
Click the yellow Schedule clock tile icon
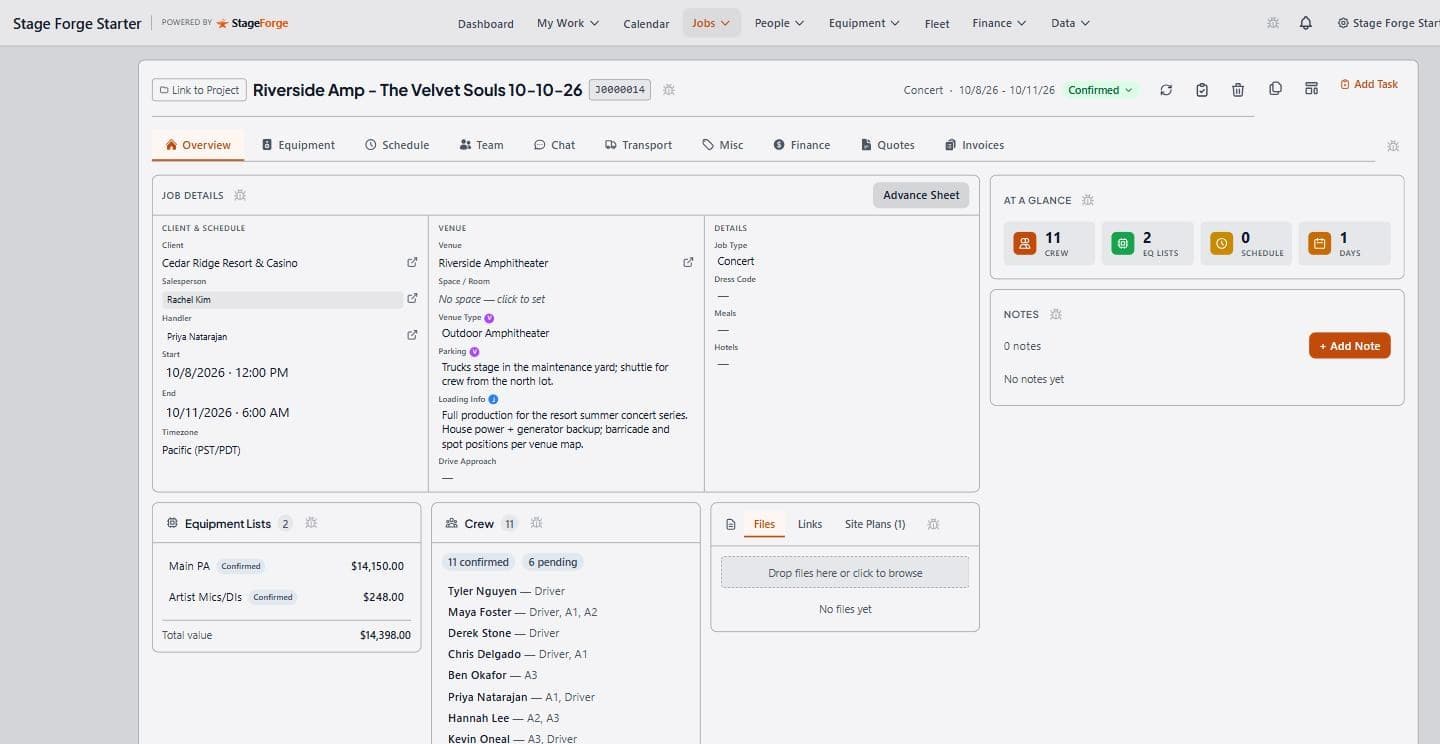tap(1221, 243)
